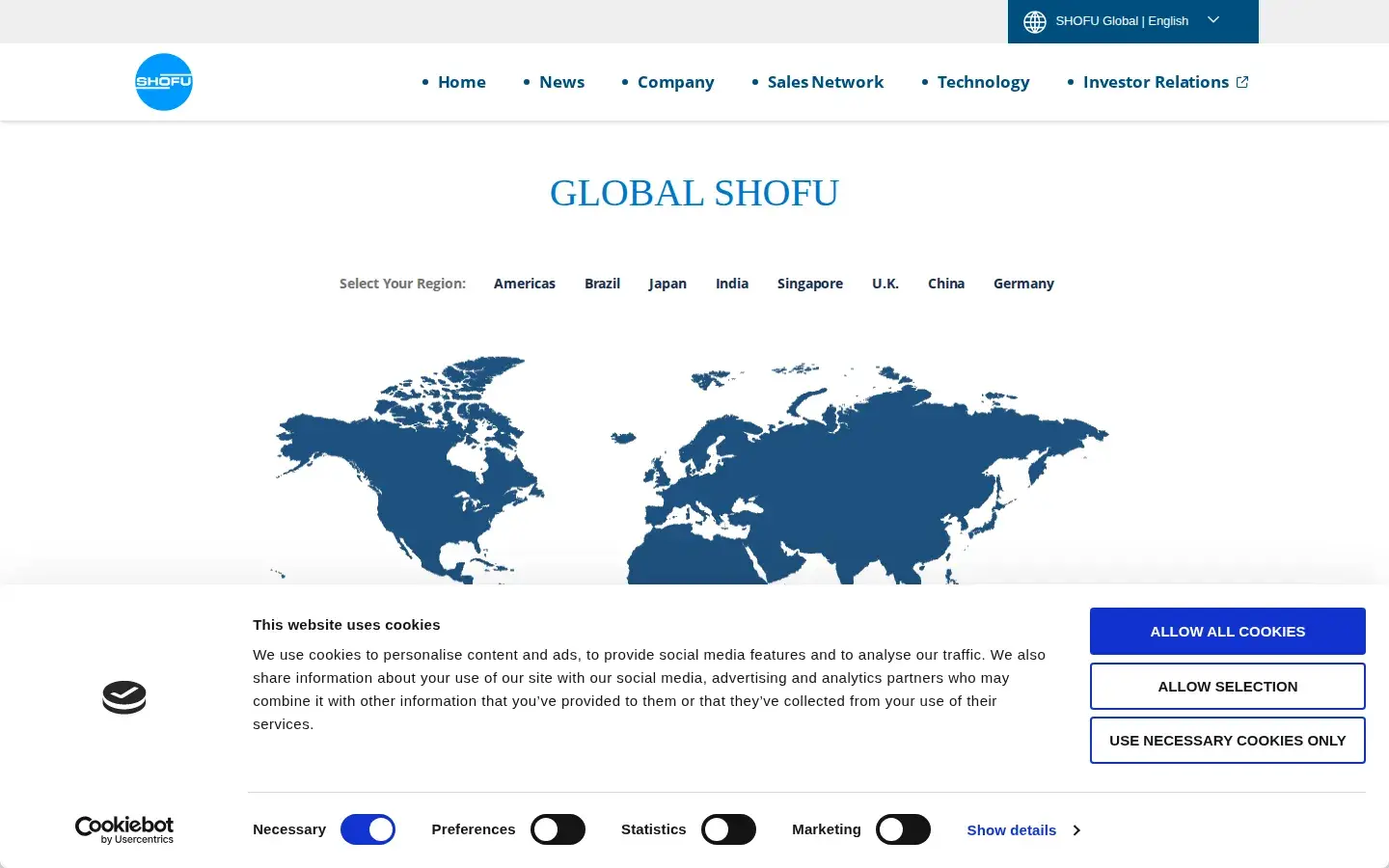1389x868 pixels.
Task: Select the China region
Action: click(x=946, y=284)
